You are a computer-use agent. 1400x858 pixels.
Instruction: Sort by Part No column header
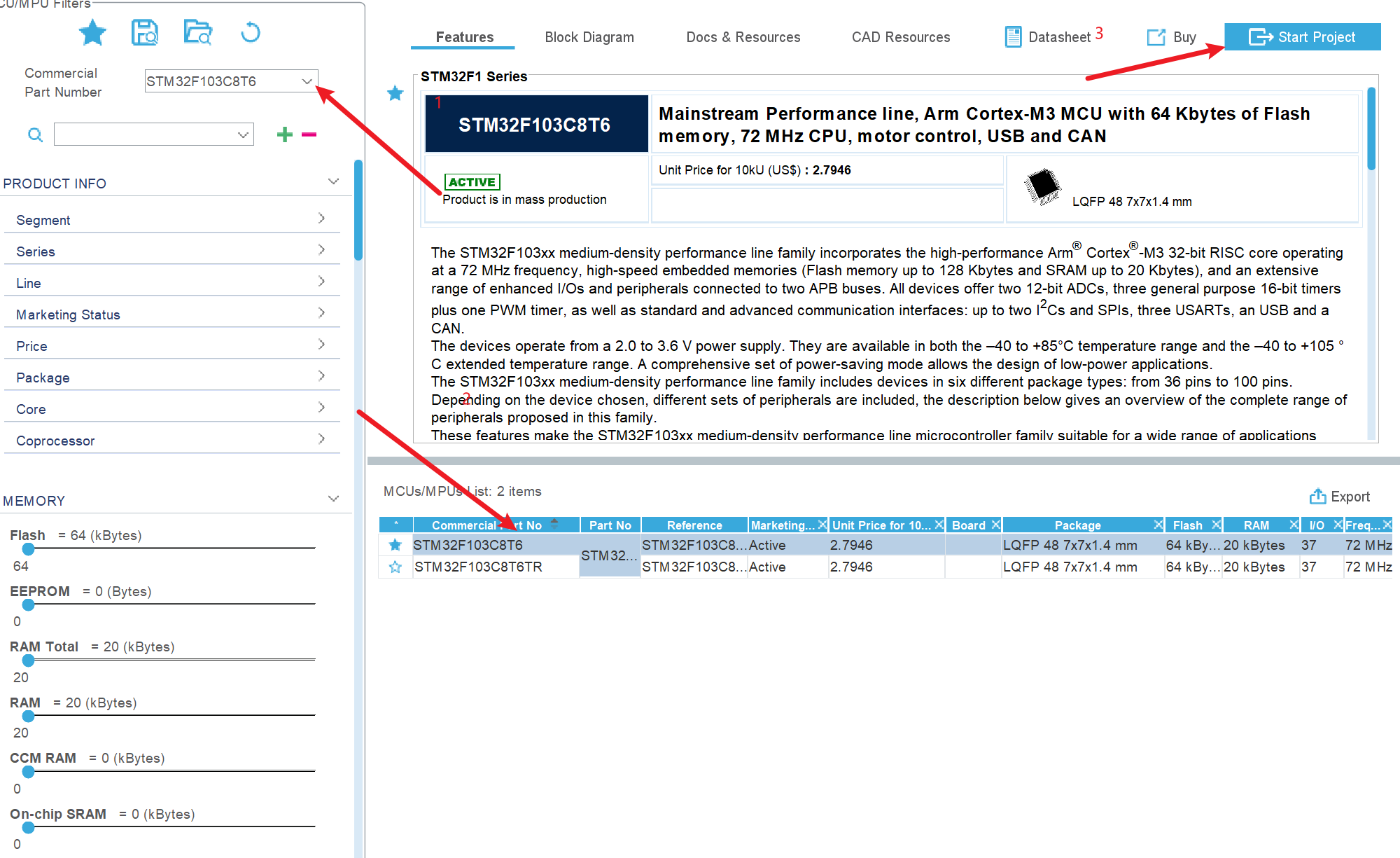click(610, 525)
